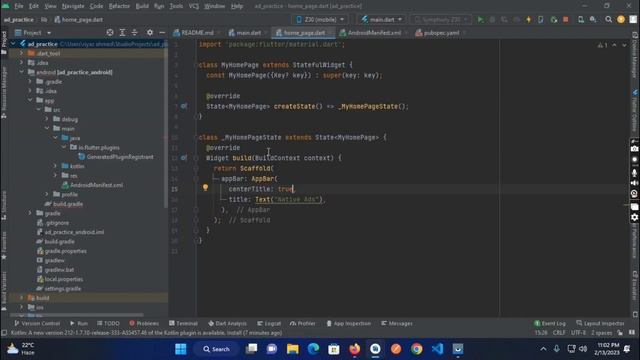Viewport: 640px width, 360px height.
Task: Fold the AppBar block in gutter
Action: pyautogui.click(x=196, y=178)
